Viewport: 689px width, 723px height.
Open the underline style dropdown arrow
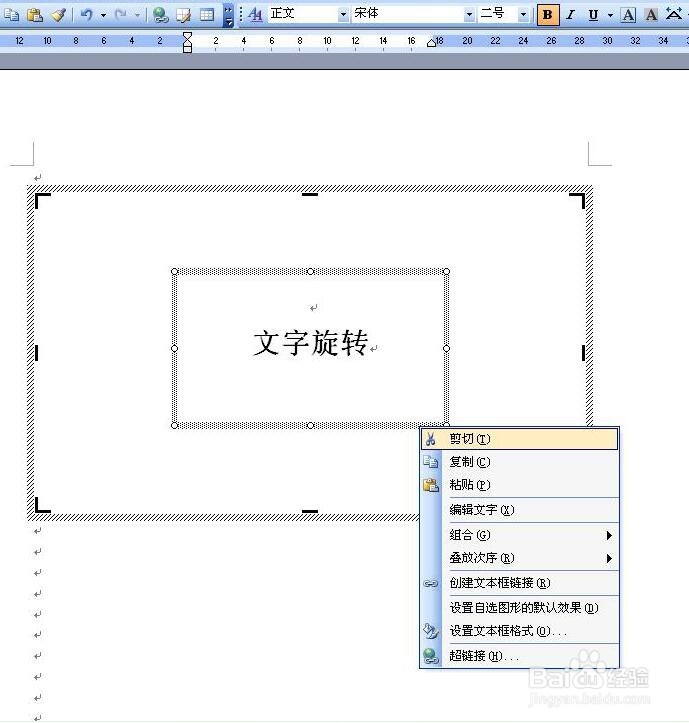click(x=611, y=15)
